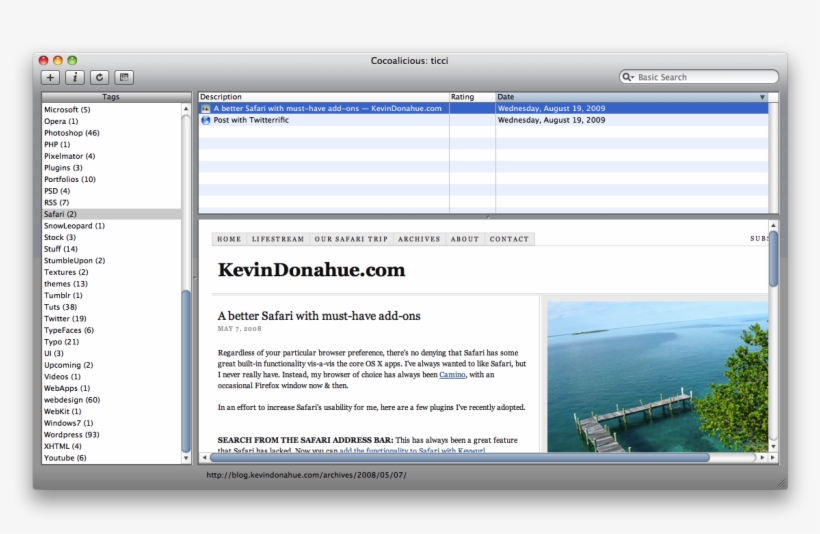Select the Wordpress (93) tag
This screenshot has height=534, width=820.
[x=111, y=435]
